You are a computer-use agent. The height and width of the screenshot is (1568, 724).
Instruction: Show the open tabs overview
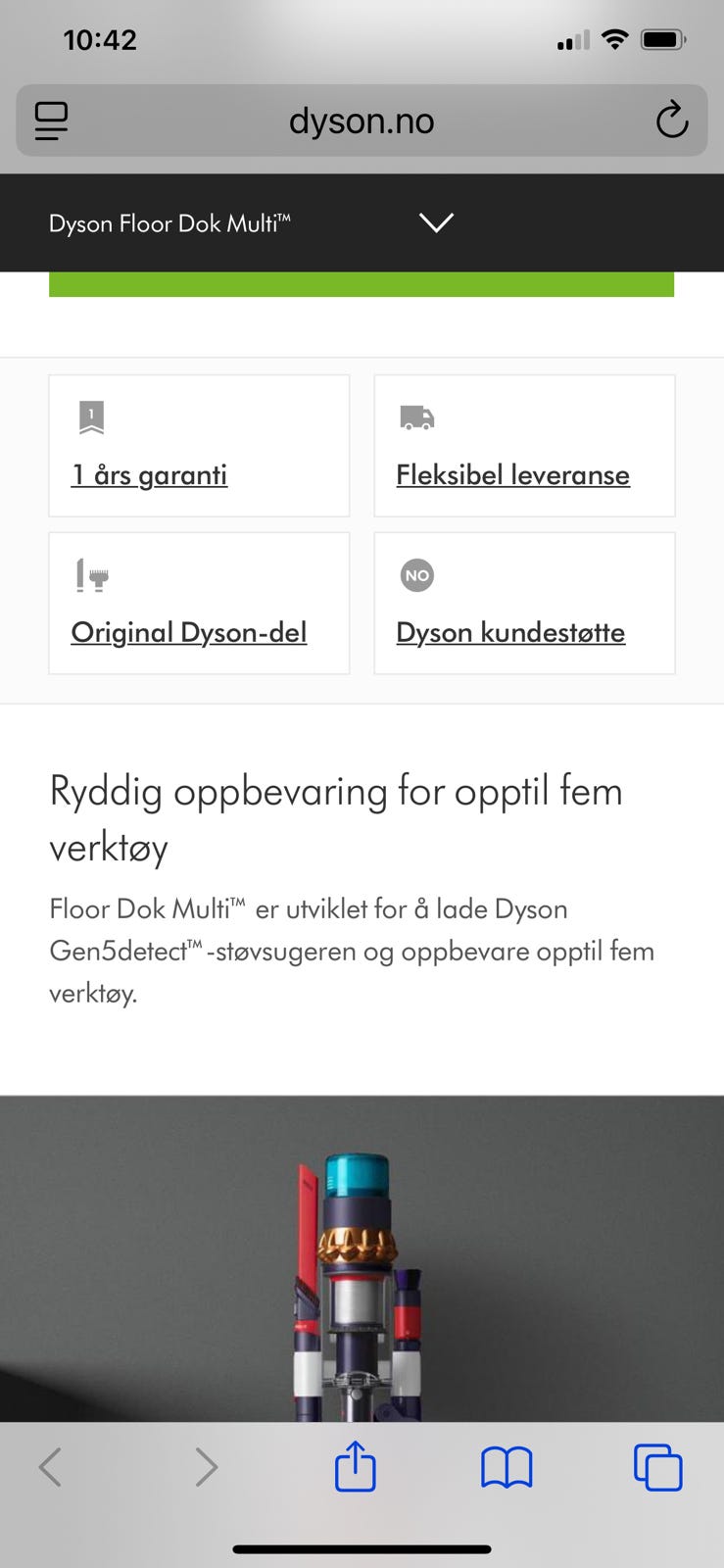(x=657, y=1467)
